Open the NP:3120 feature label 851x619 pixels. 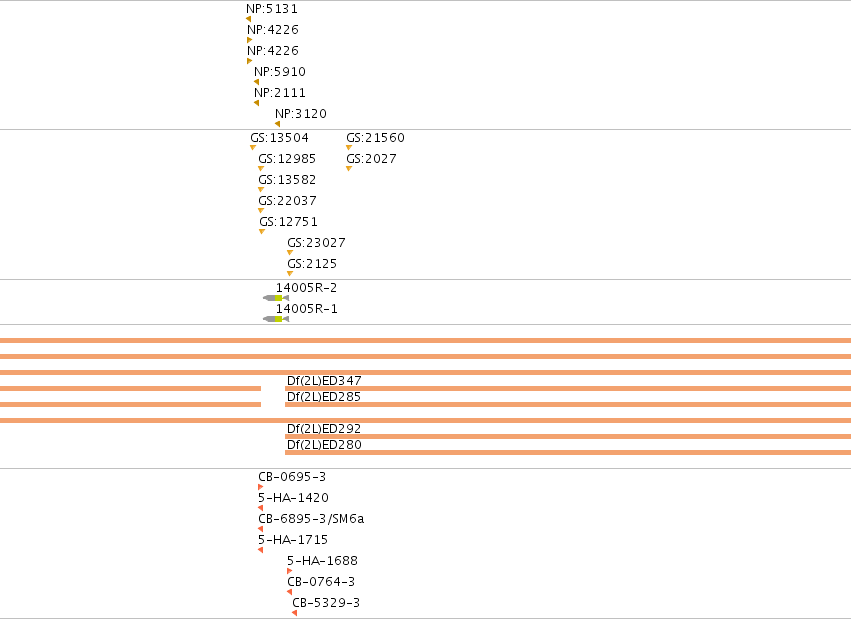pyautogui.click(x=301, y=114)
